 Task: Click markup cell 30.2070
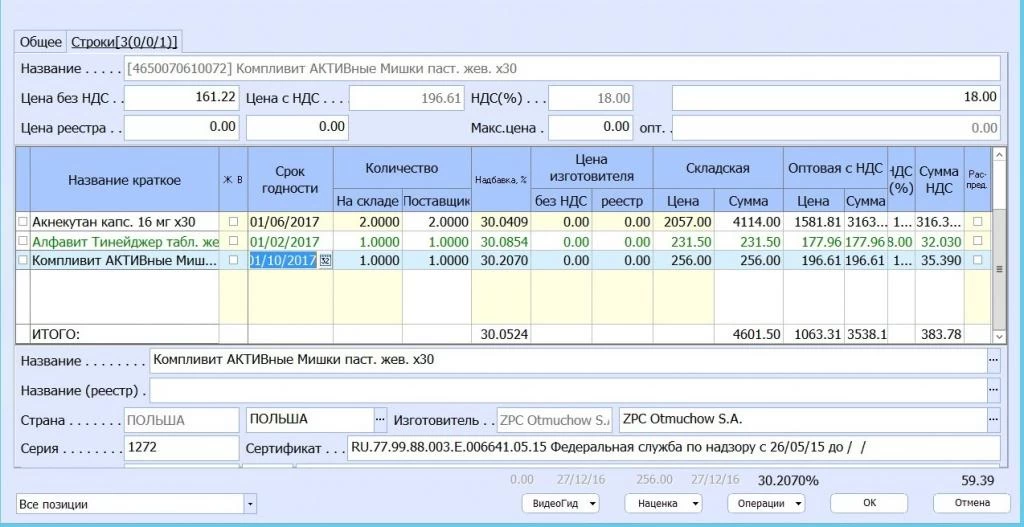[x=501, y=261]
